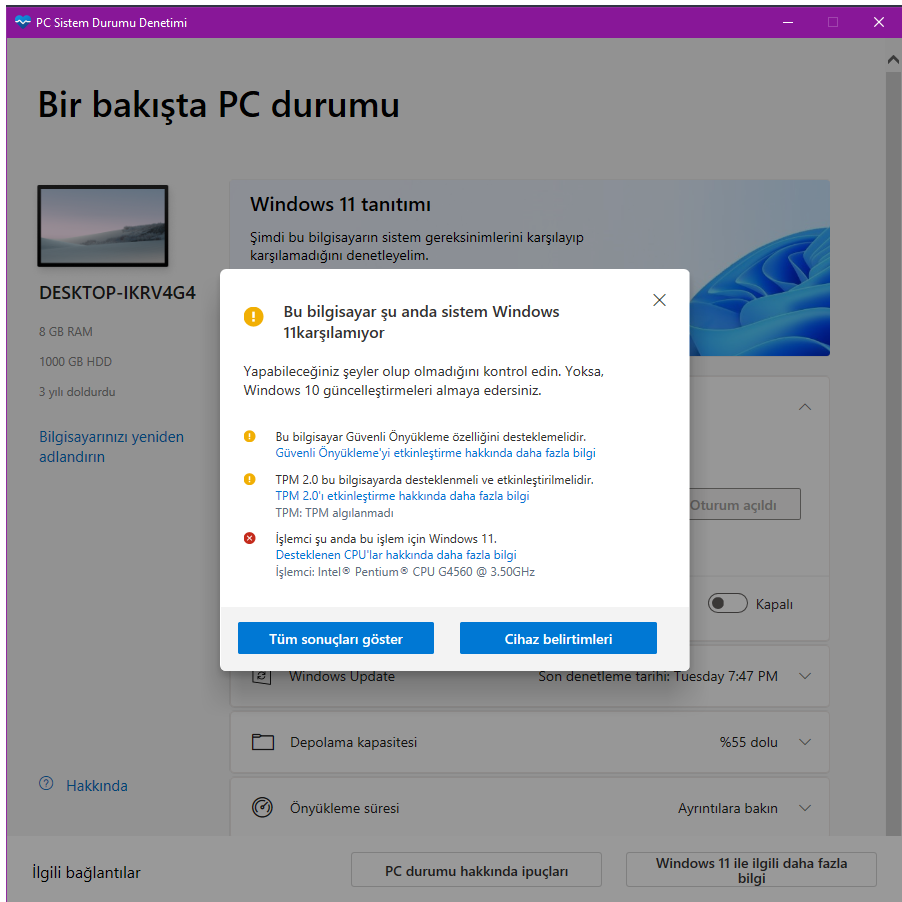Image resolution: width=902 pixels, height=902 pixels.
Task: Open the Güvenli Önyükleme'yi etkinleştirme info link
Action: point(435,453)
